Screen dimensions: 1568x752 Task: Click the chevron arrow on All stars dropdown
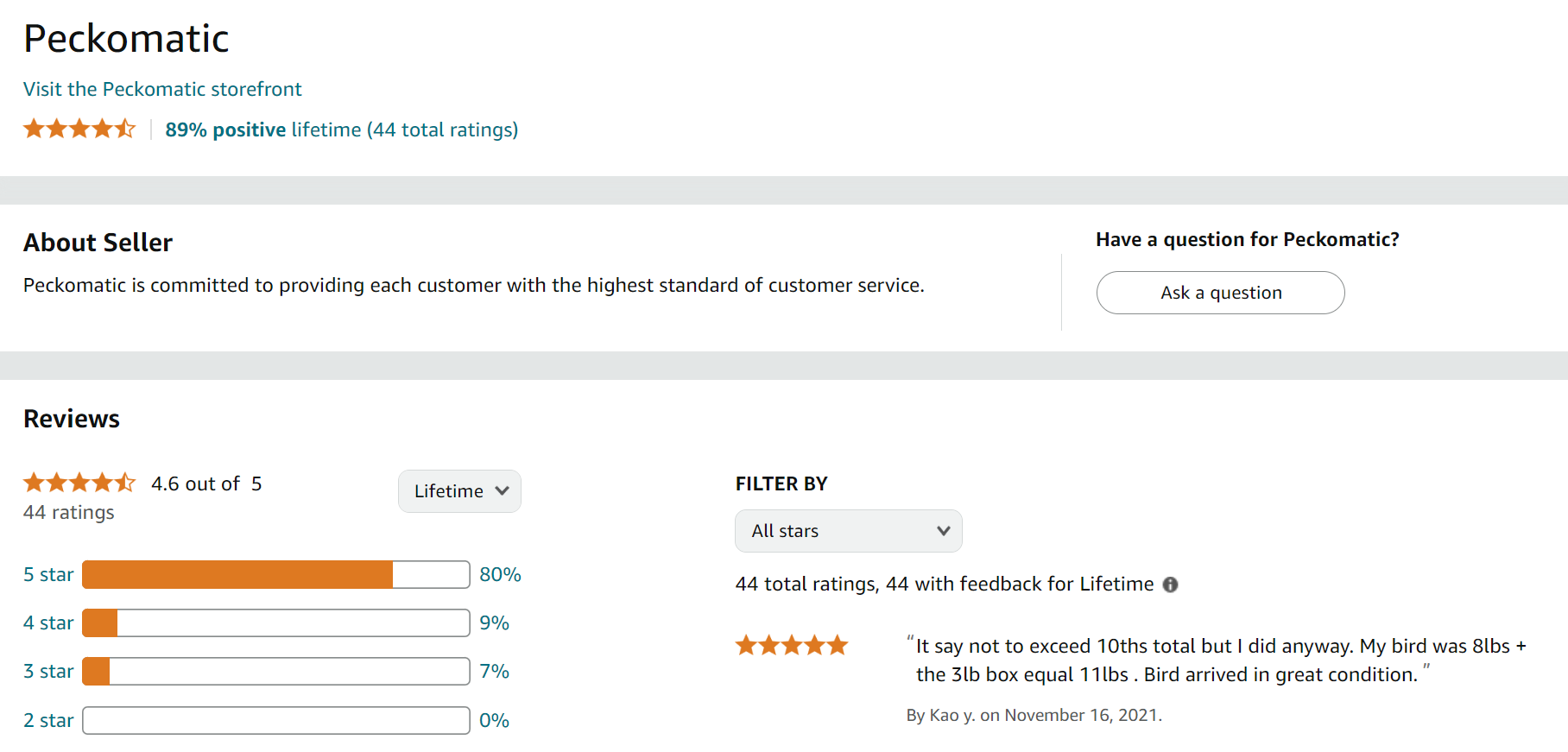tap(943, 531)
